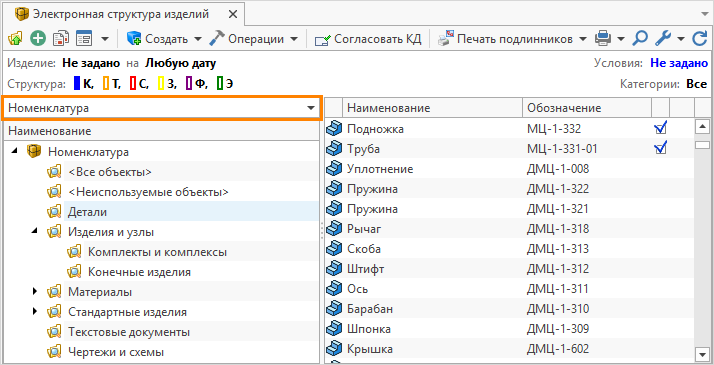
Task: Toggle the blue К structure swatch
Action: (77, 84)
